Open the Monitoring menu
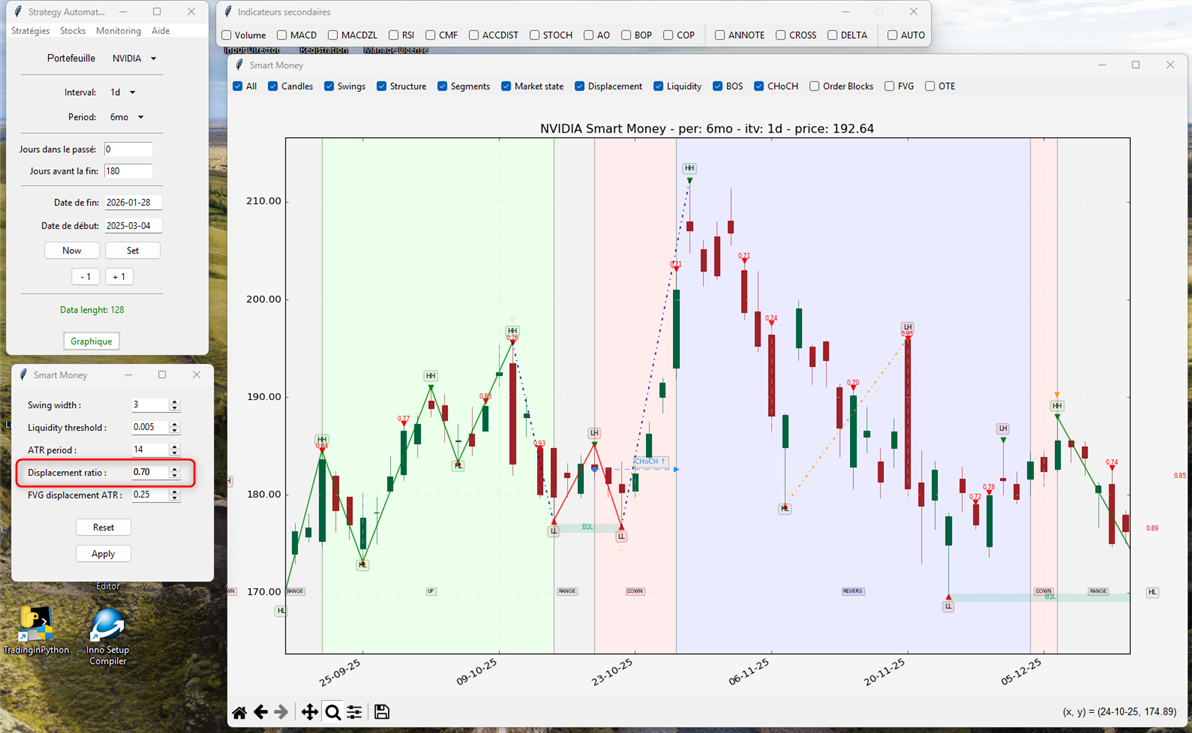Screen dimensions: 1192x733 tap(118, 31)
